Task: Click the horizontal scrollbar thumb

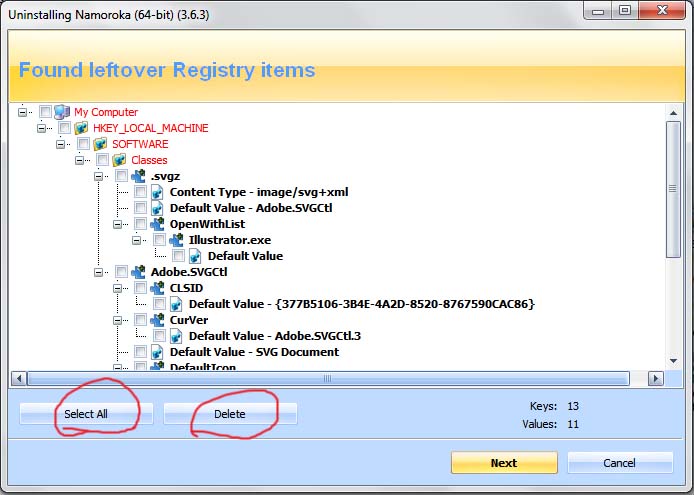Action: [x=328, y=379]
